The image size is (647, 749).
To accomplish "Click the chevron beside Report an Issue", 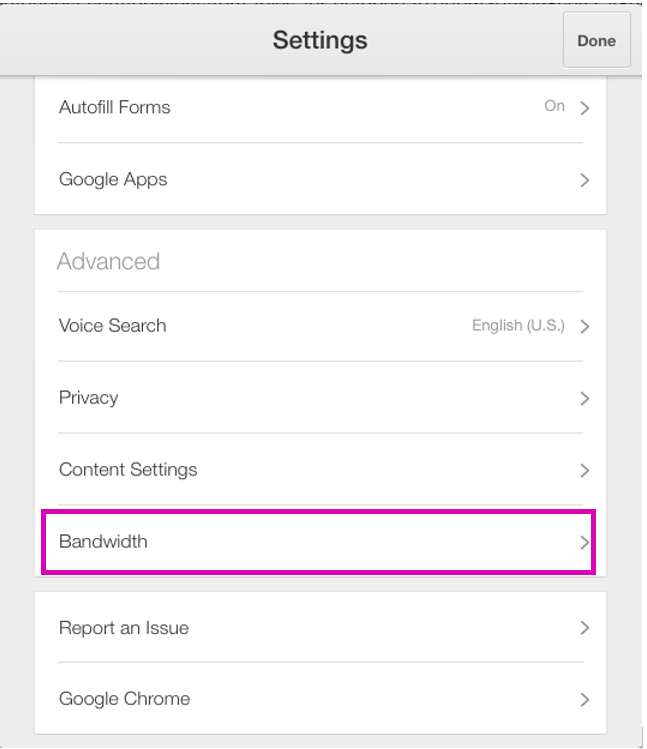I will [584, 628].
